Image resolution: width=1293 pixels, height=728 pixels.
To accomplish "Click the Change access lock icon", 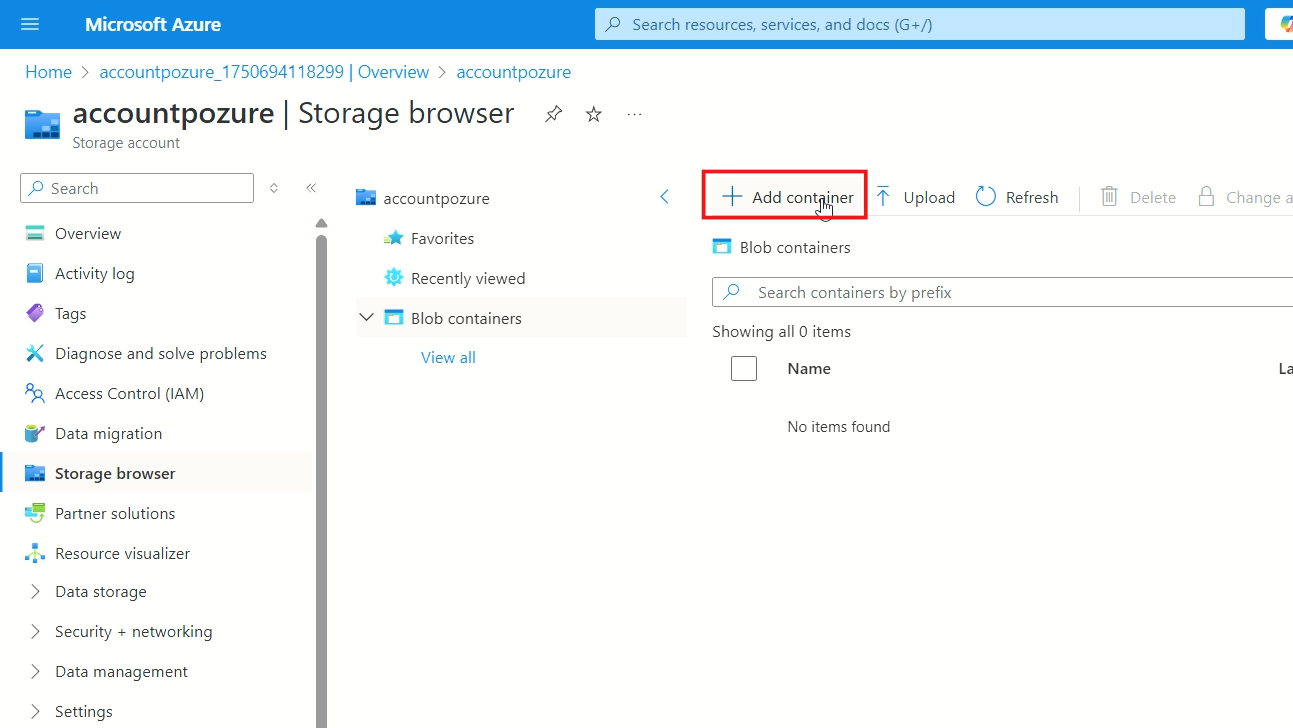I will click(1207, 197).
